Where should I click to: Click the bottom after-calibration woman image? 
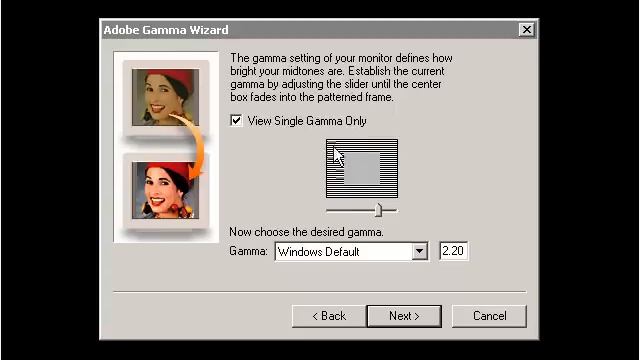166,190
